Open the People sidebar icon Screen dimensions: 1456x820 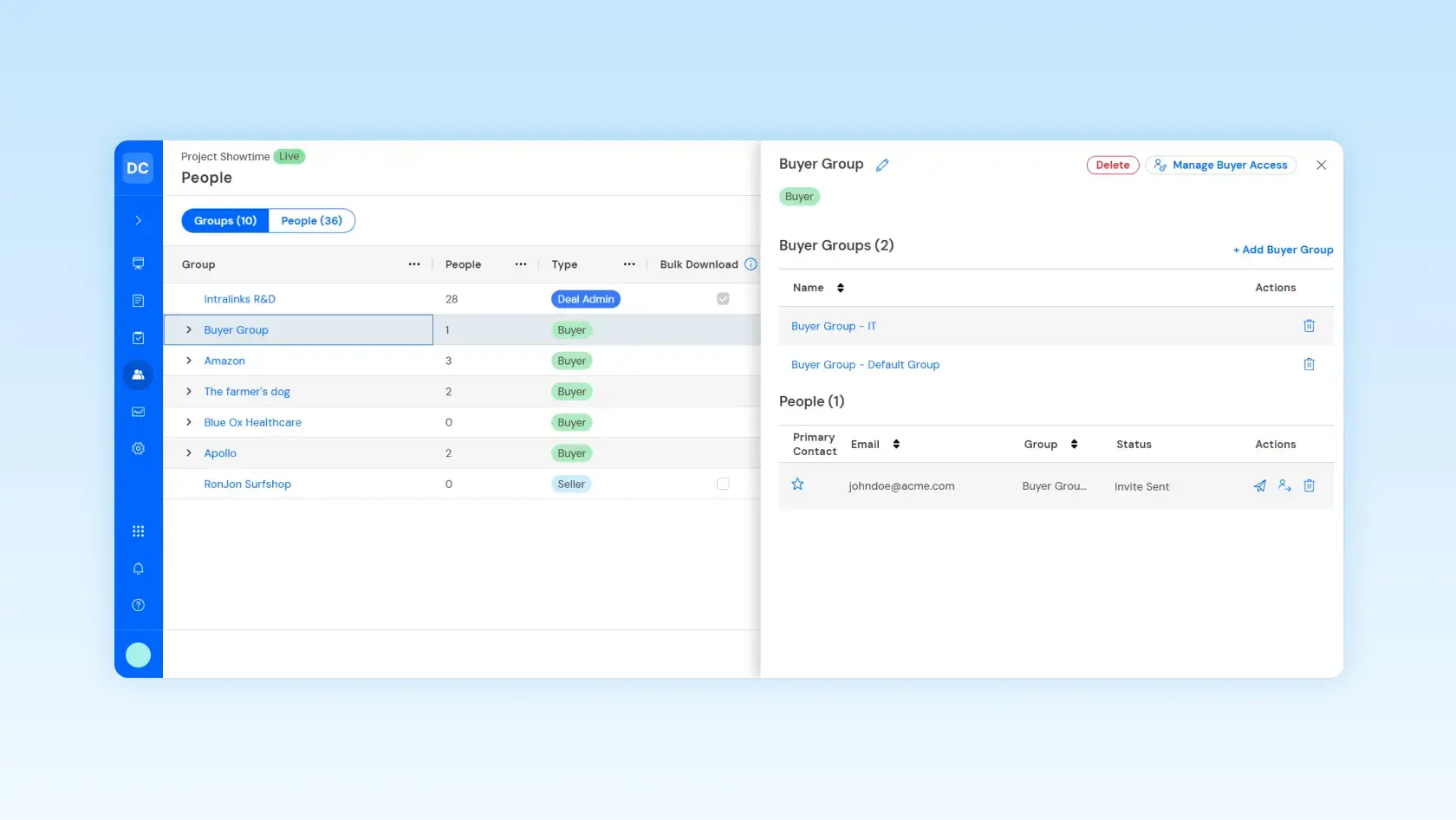tap(138, 374)
